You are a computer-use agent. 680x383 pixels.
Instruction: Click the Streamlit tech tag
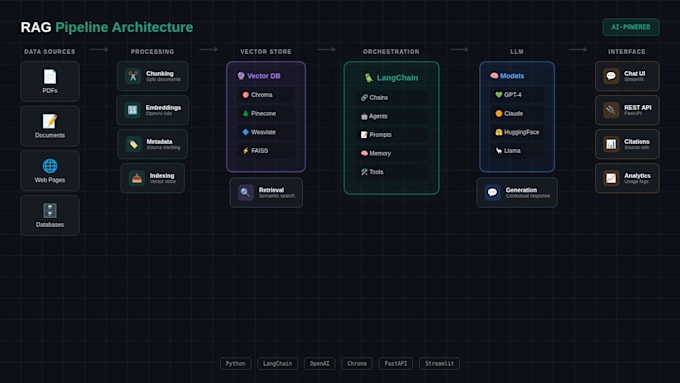[440, 363]
